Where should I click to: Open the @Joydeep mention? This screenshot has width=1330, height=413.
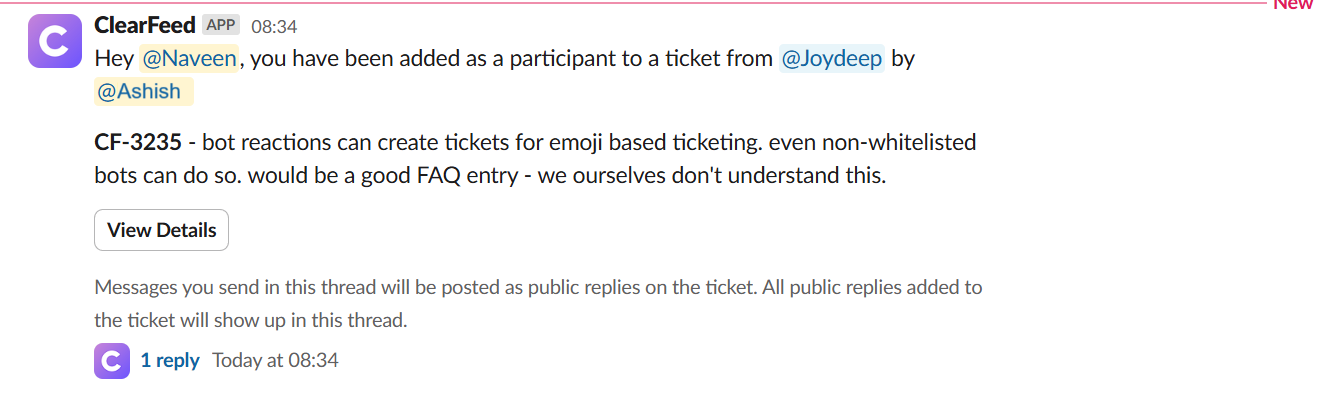(x=831, y=58)
